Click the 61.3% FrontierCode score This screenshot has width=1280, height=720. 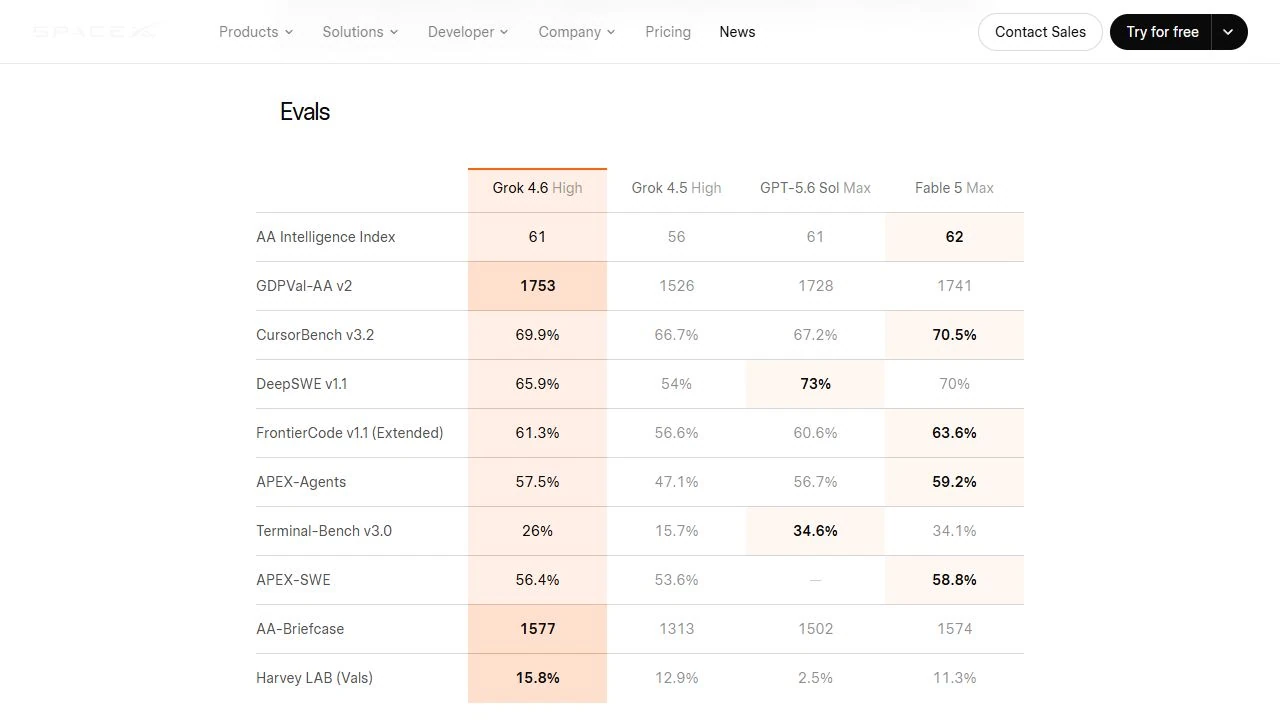pyautogui.click(x=537, y=433)
